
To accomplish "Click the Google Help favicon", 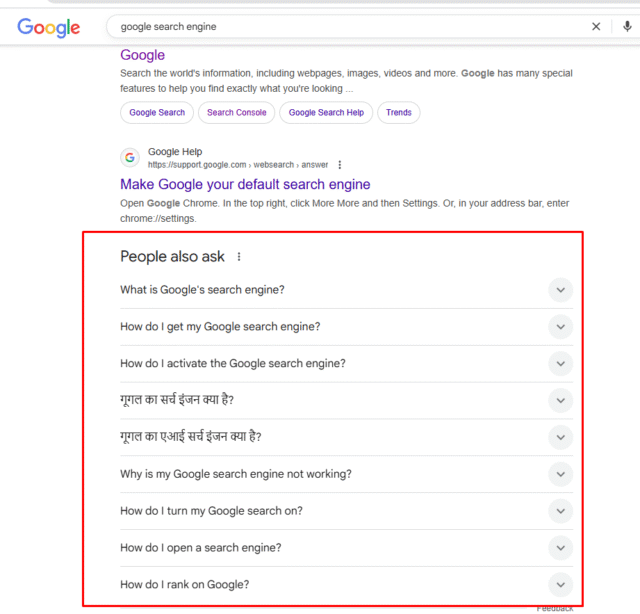I will pyautogui.click(x=130, y=157).
